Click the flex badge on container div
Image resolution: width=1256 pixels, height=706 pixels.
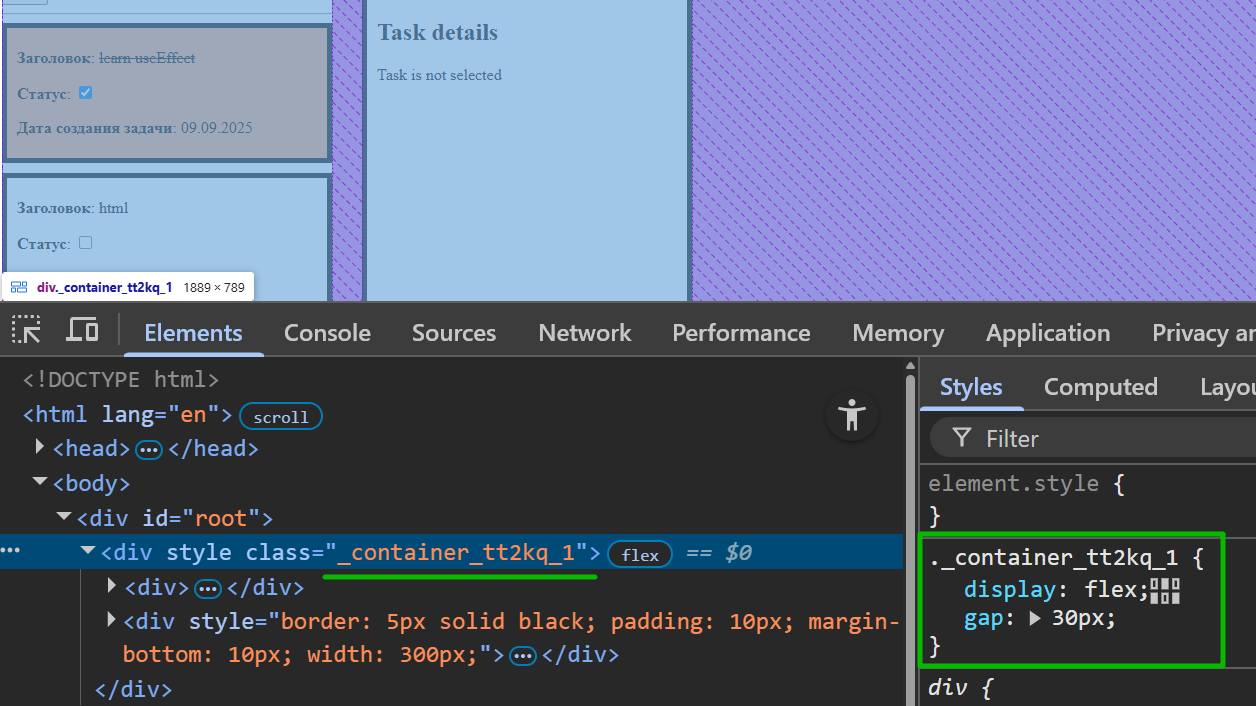tap(640, 554)
